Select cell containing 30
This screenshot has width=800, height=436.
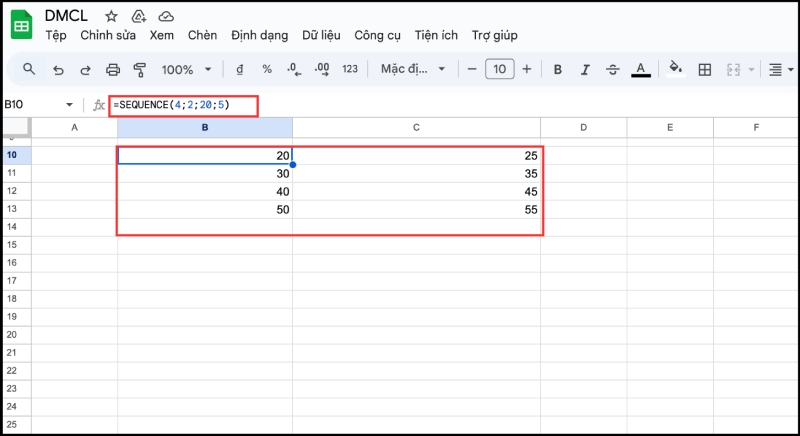[205, 173]
